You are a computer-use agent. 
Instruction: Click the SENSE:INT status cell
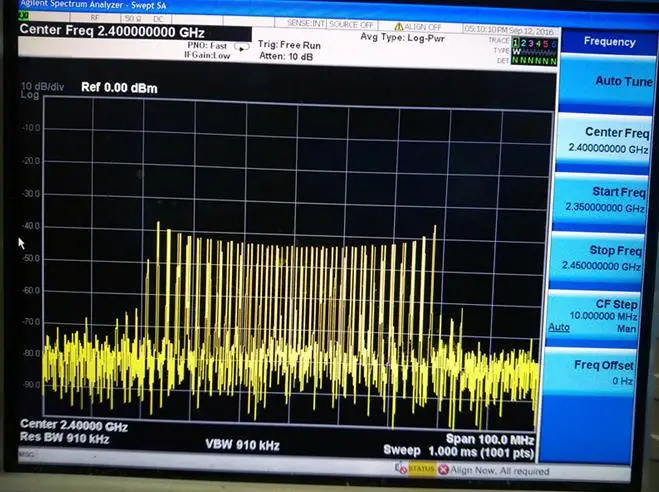click(306, 24)
